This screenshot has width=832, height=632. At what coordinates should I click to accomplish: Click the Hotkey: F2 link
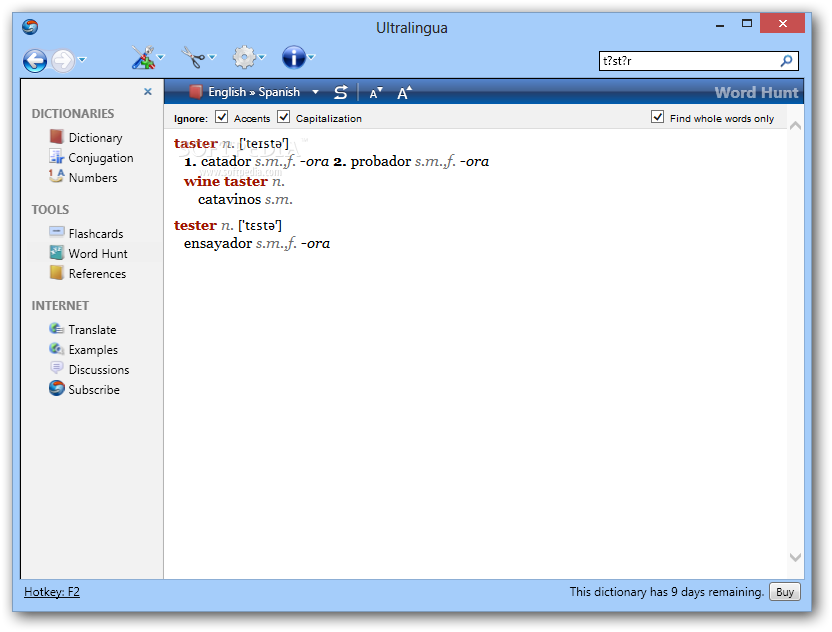click(x=52, y=592)
